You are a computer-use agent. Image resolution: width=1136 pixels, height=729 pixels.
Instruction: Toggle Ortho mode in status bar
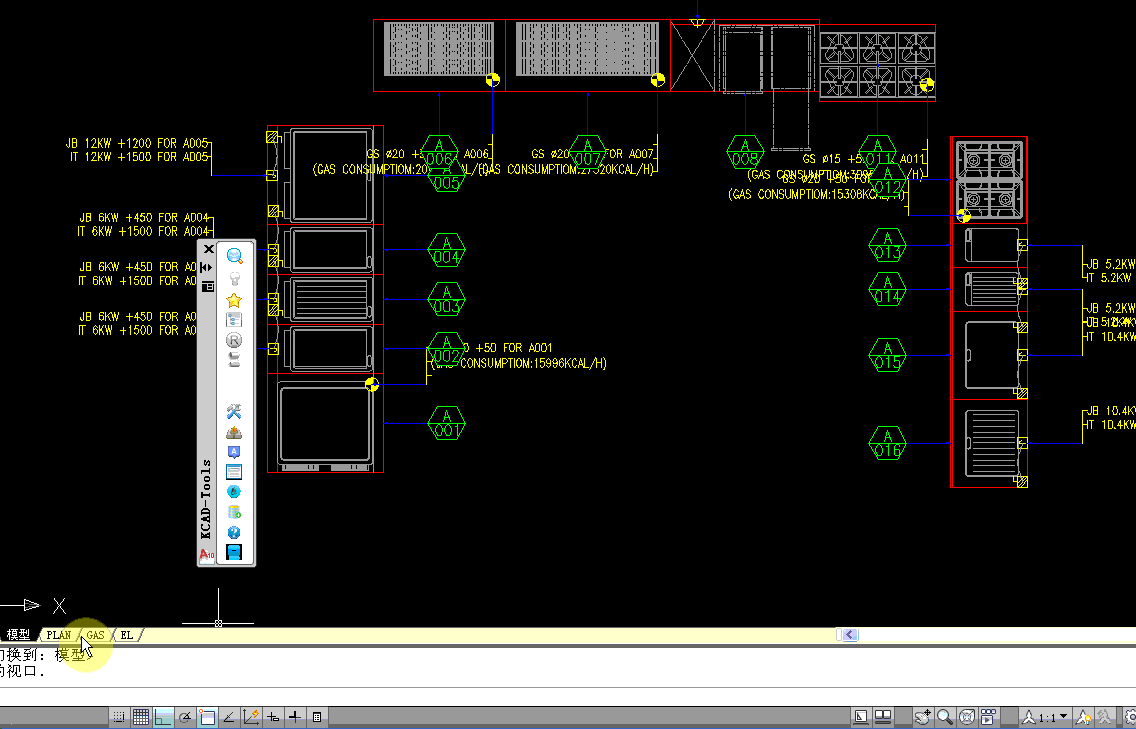[163, 717]
